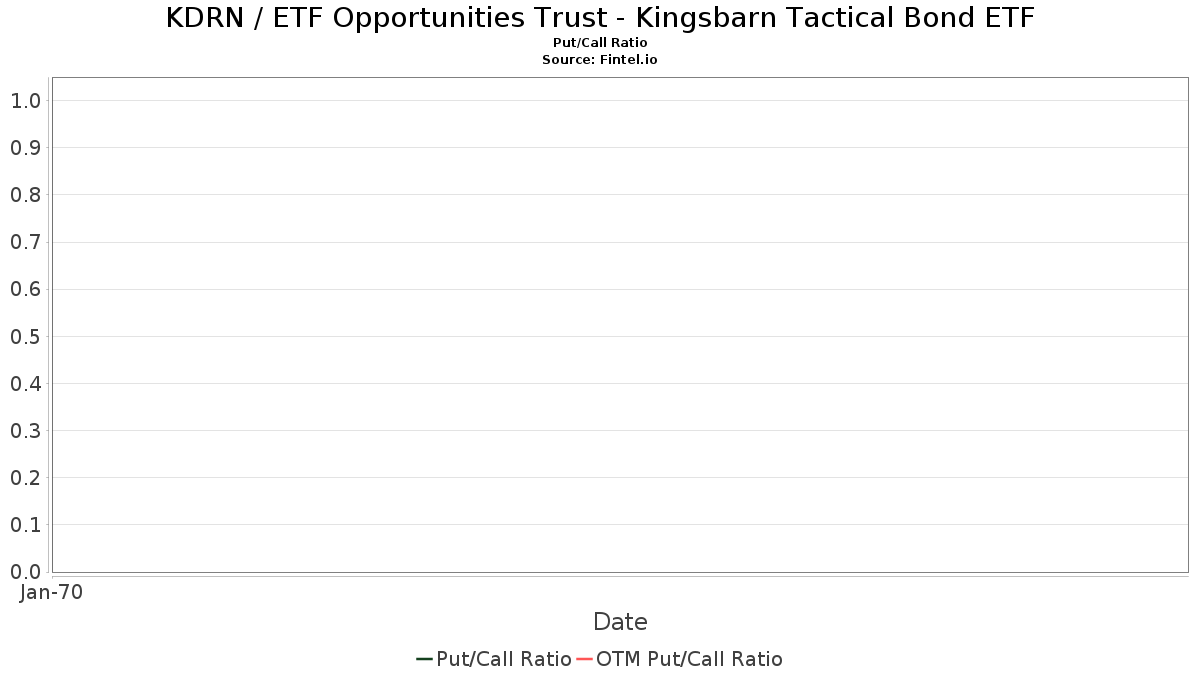
Task: Click the Put/Call Ratio subtitle under the title
Action: point(600,43)
